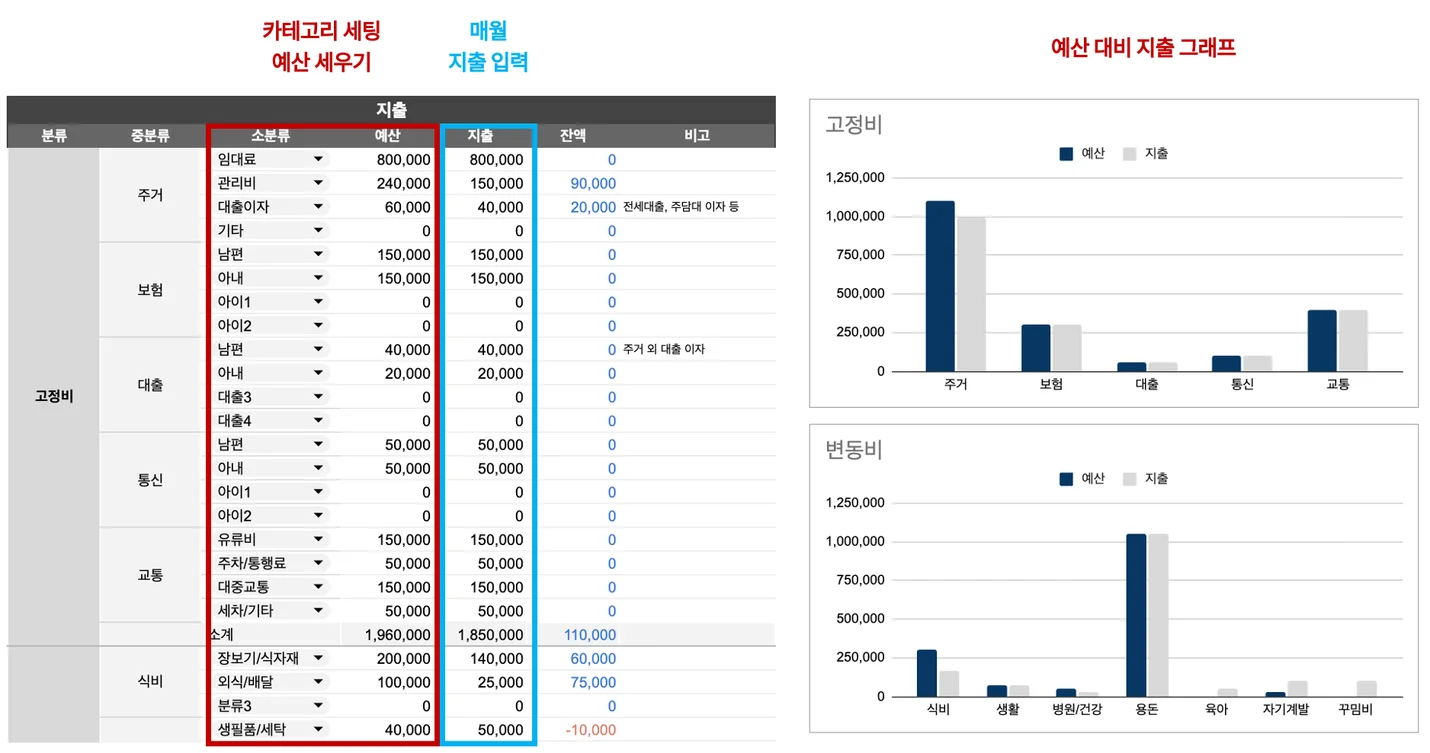Select the 잔액 column header
This screenshot has height=753, width=1430.
pyautogui.click(x=573, y=136)
